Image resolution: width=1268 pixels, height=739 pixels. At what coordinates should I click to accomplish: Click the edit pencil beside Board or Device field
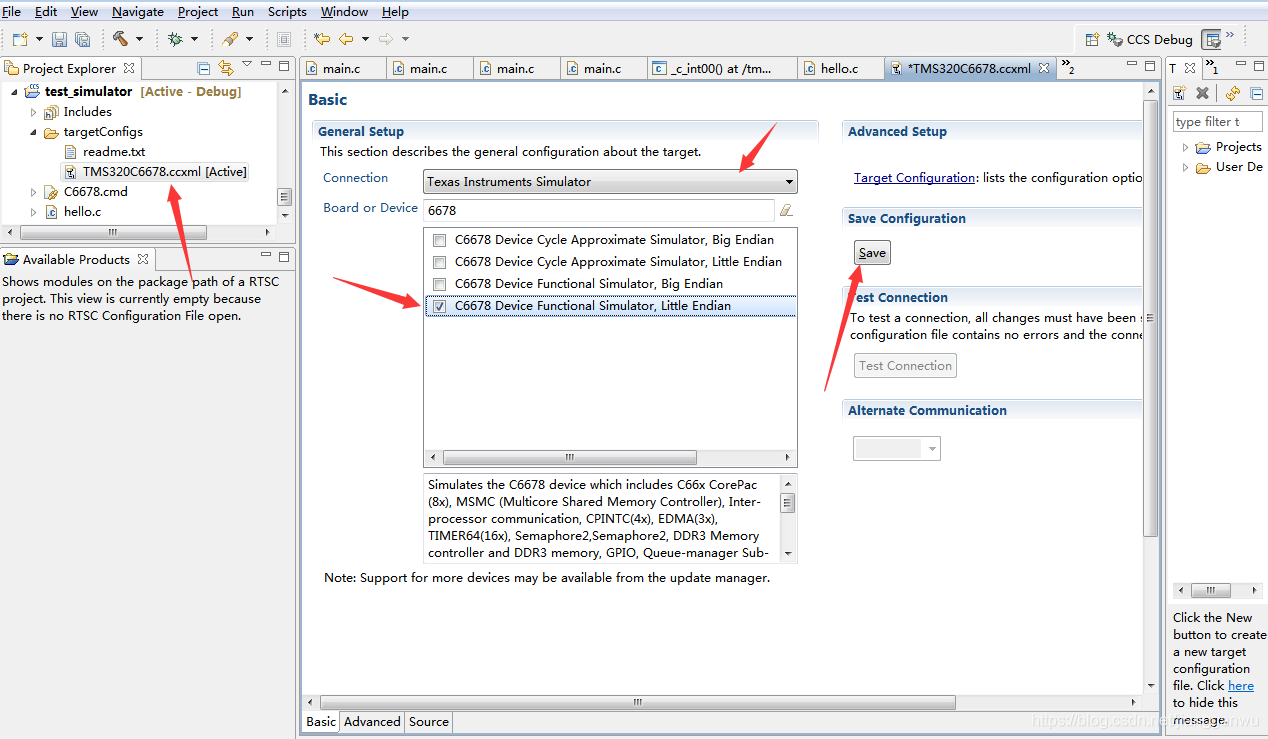click(x=786, y=210)
